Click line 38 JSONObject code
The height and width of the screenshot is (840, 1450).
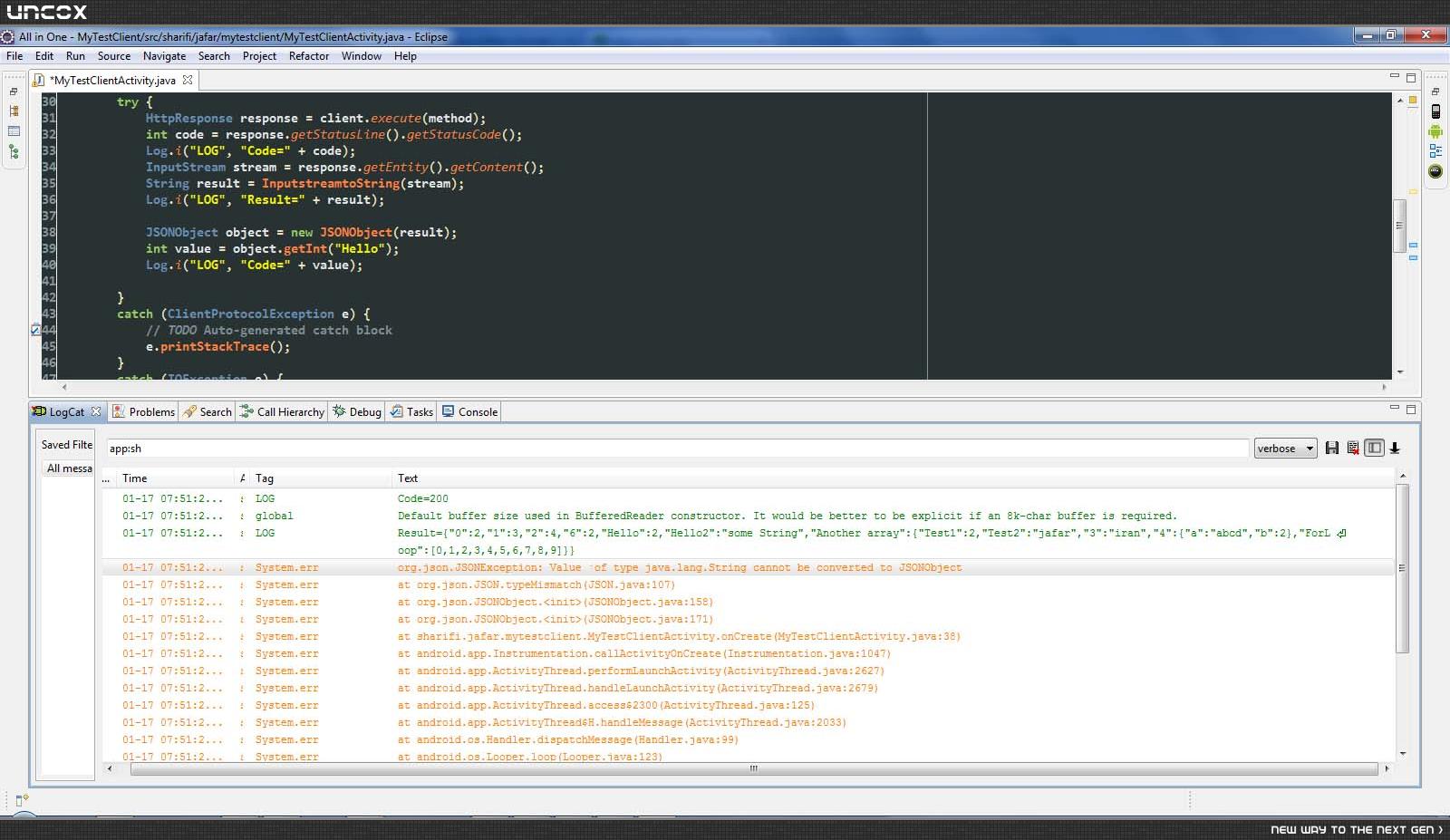point(301,232)
